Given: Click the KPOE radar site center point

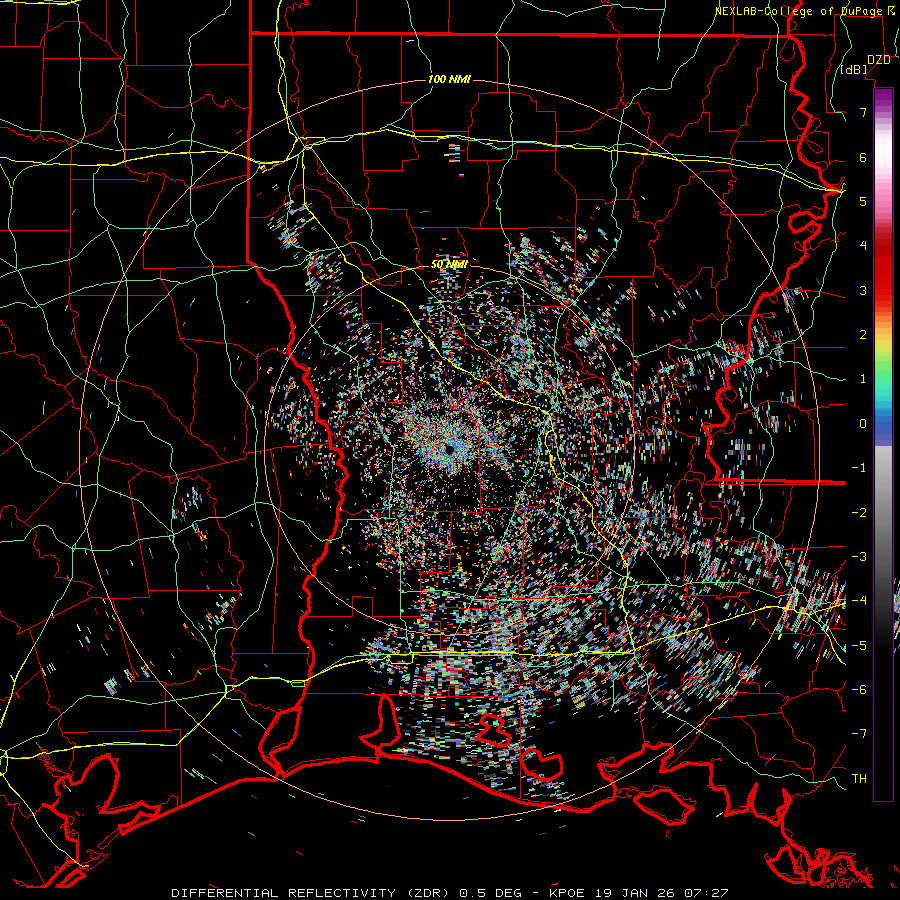Looking at the screenshot, I should tap(449, 449).
